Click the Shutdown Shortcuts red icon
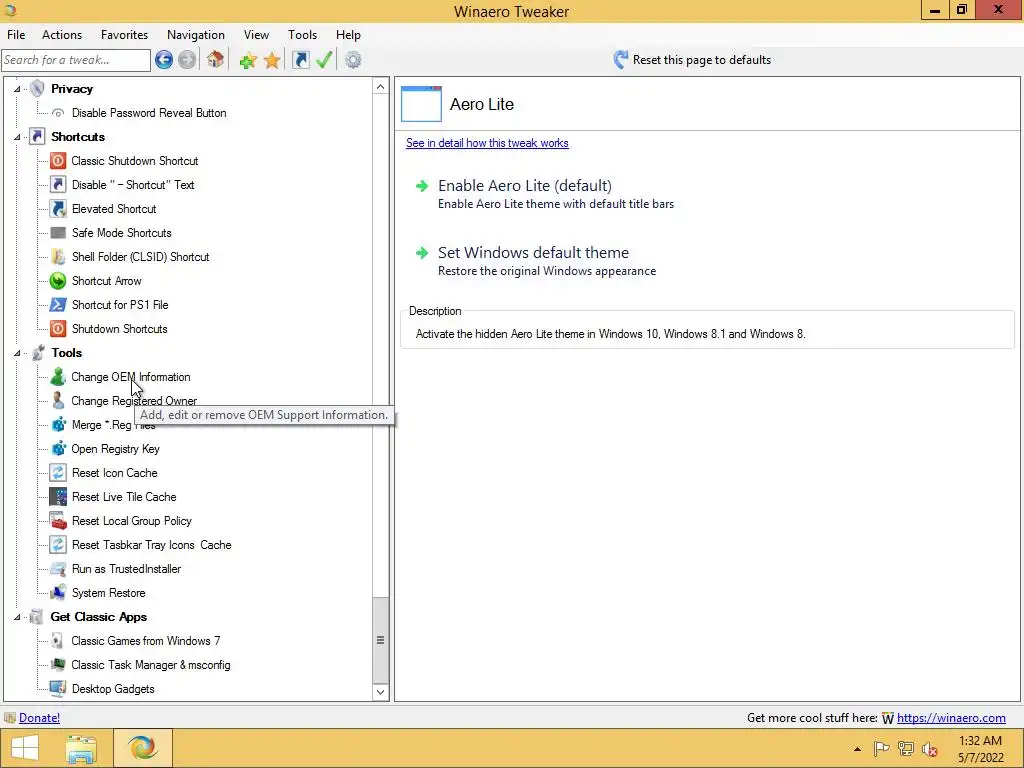 58,329
